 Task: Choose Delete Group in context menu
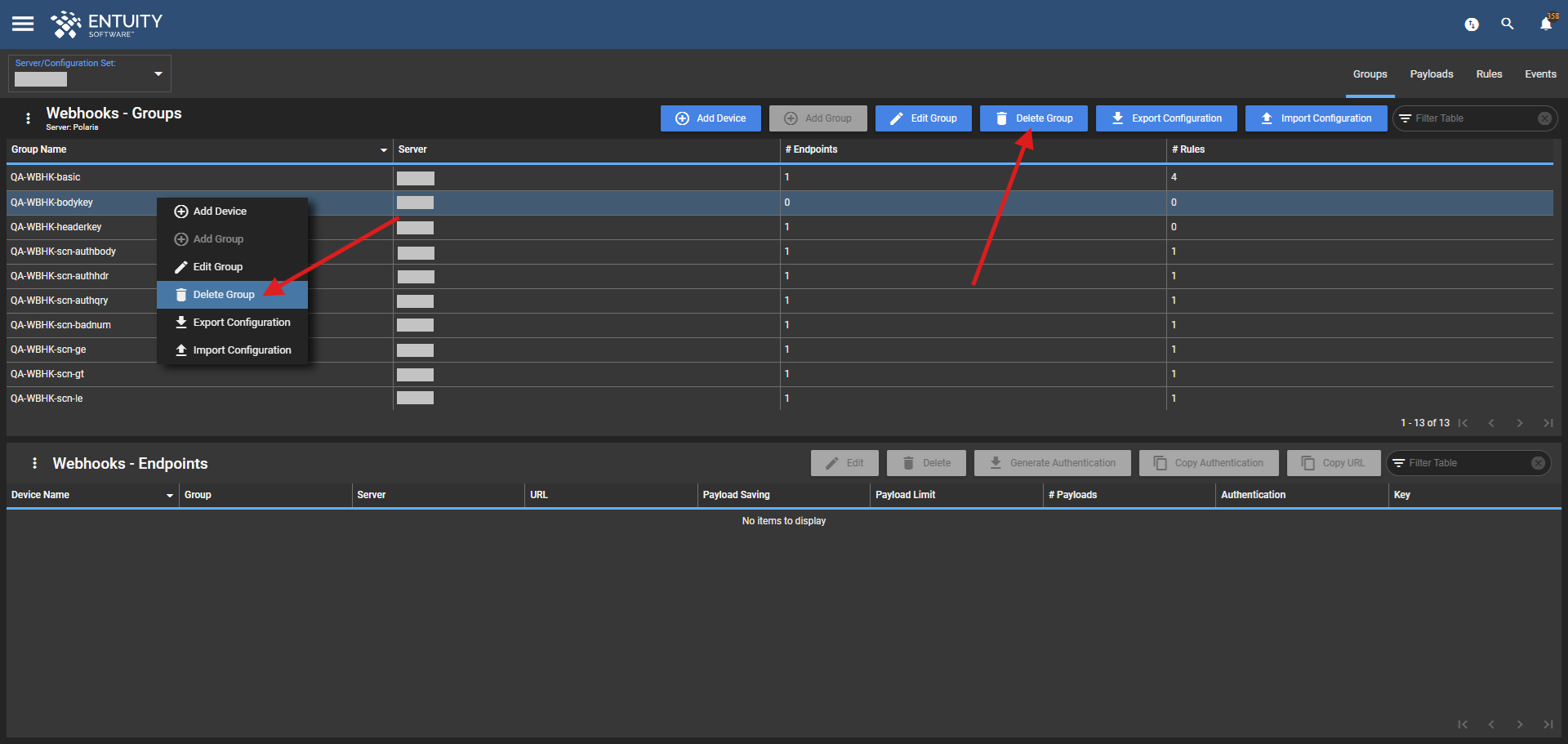click(232, 295)
